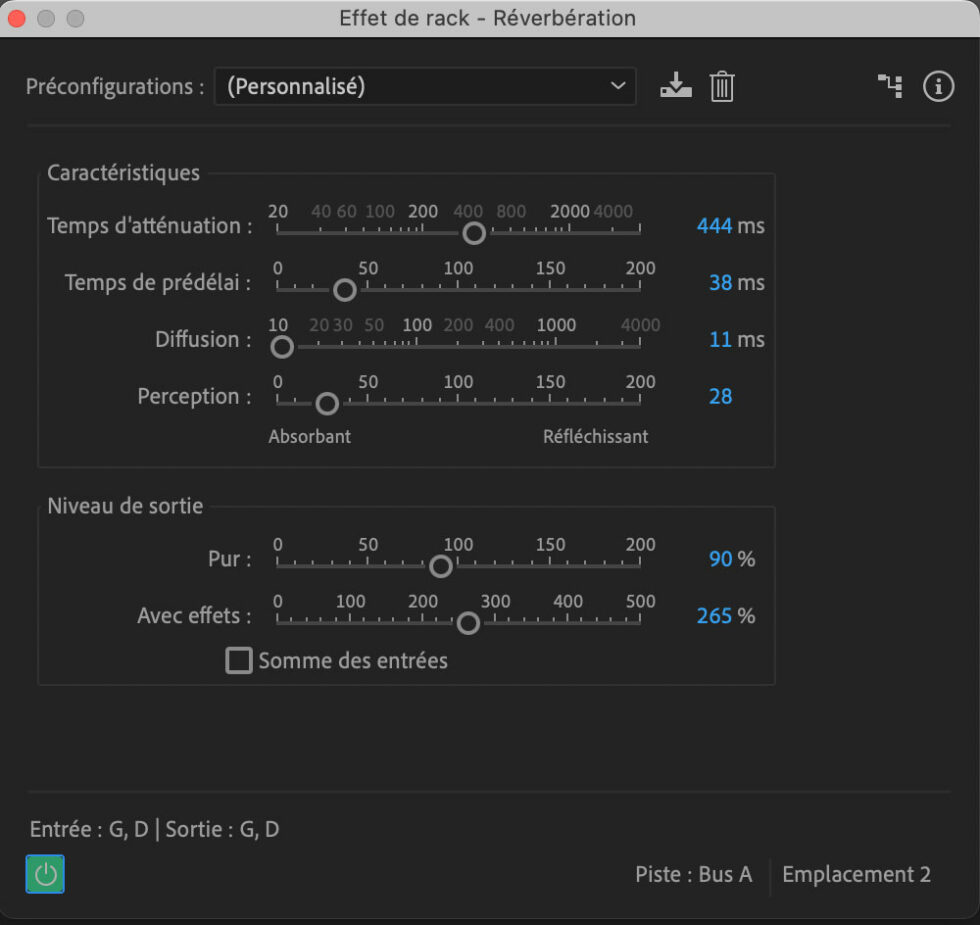Click the Perception slider handle
Screen dimensions: 980x925
327,404
